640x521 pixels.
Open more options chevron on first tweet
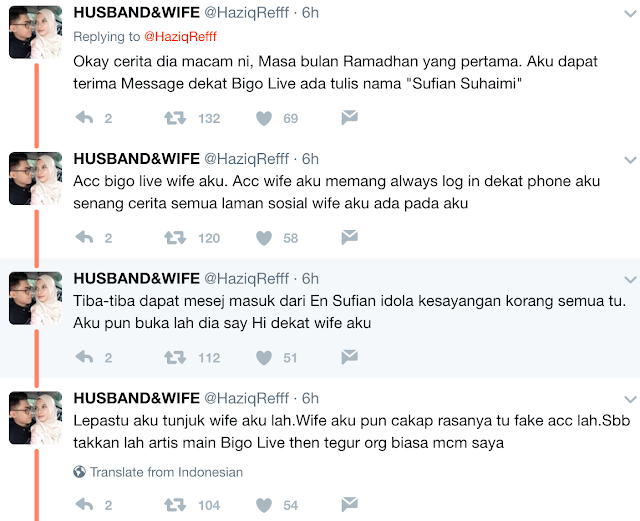click(x=631, y=14)
